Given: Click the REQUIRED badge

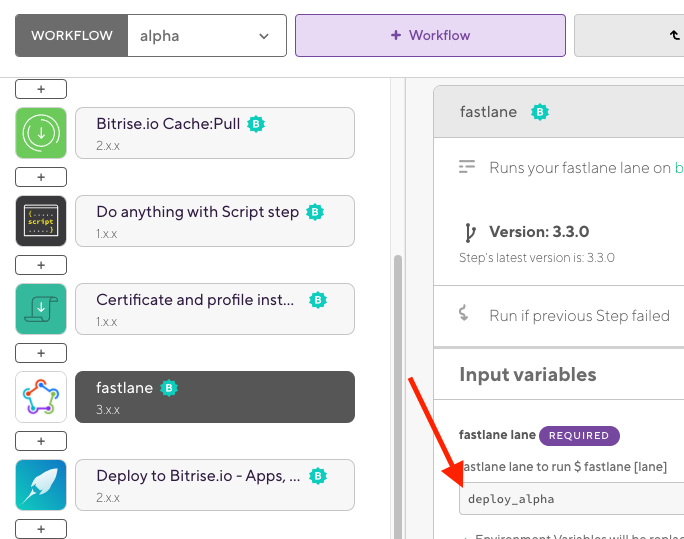Looking at the screenshot, I should [x=579, y=436].
